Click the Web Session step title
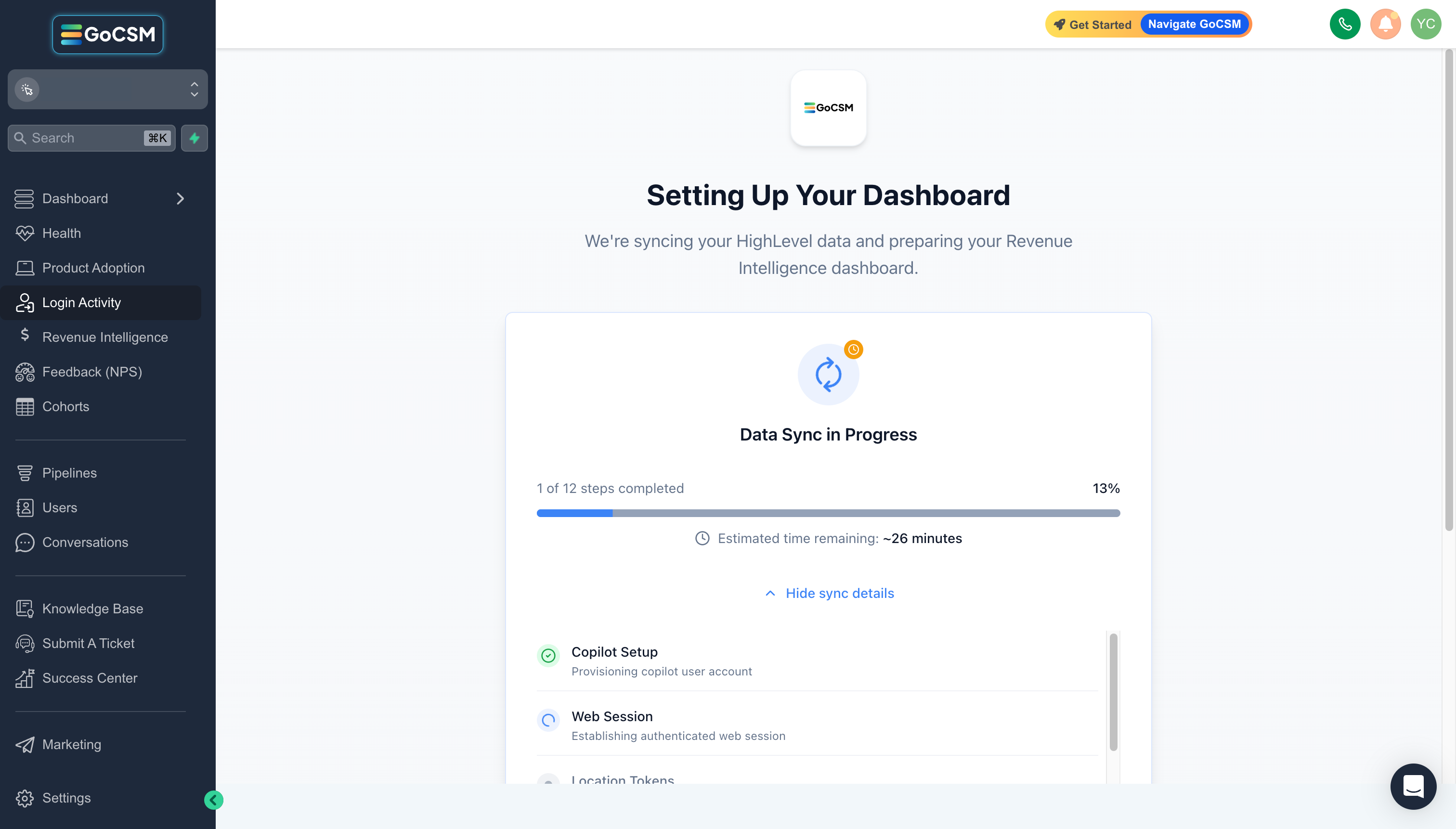 point(612,716)
